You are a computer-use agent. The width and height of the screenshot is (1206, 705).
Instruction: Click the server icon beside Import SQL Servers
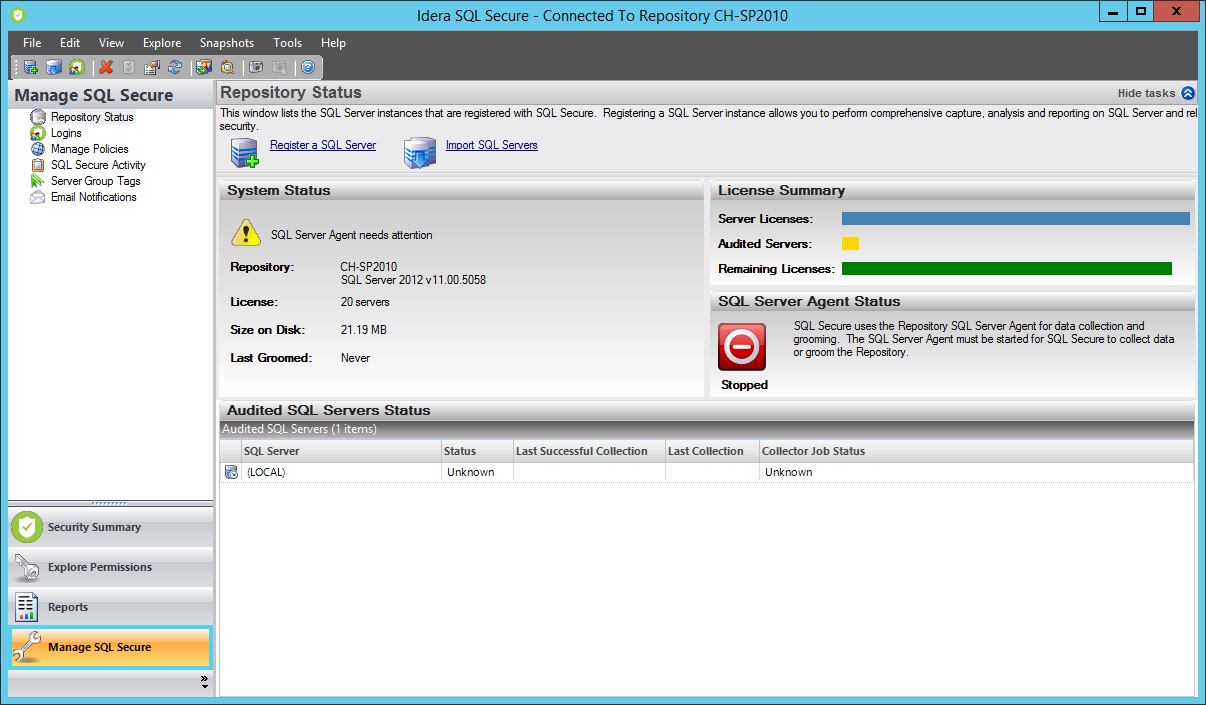[x=420, y=152]
